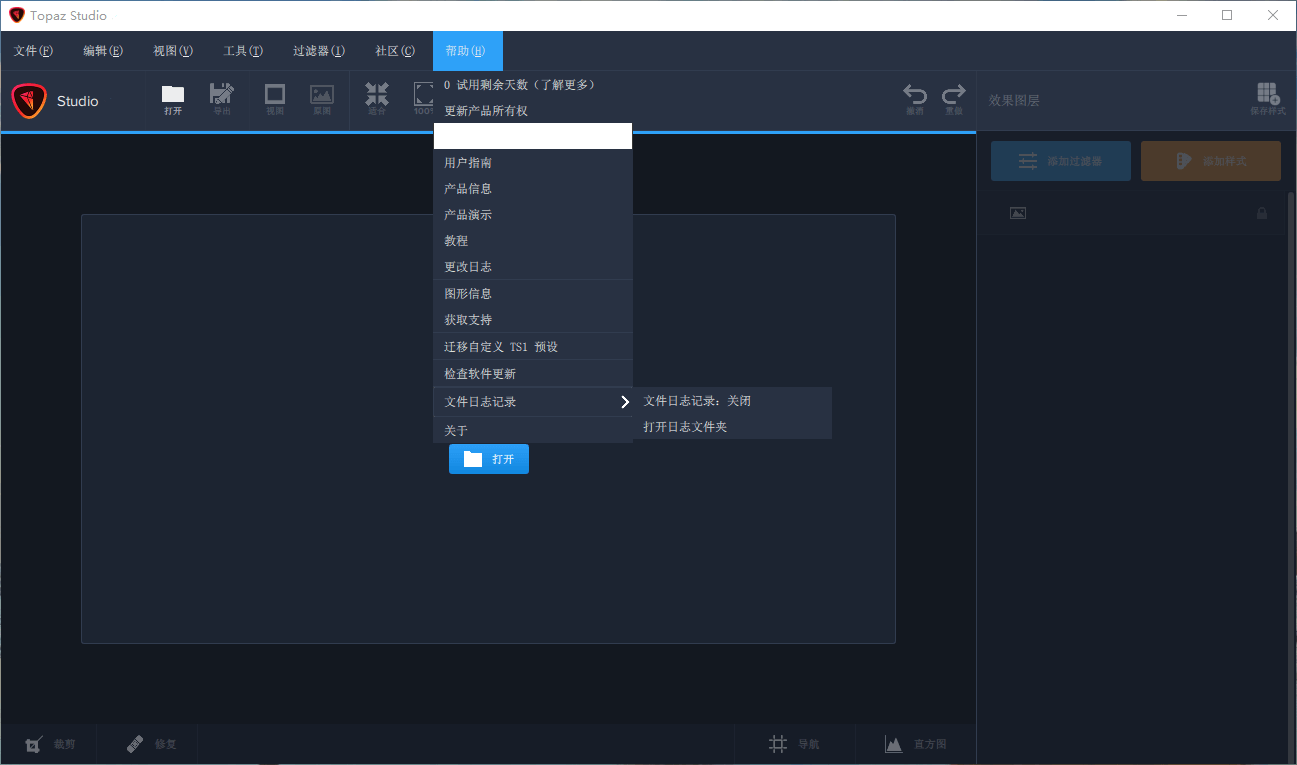The height and width of the screenshot is (765, 1297).
Task: Toggle the lock on the image layer
Action: pos(1261,213)
